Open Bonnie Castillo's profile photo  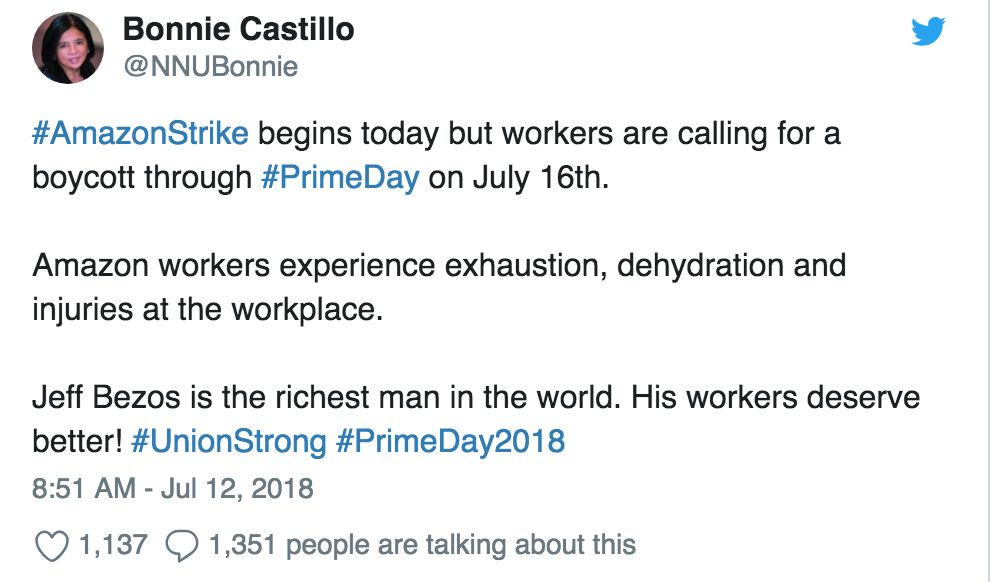pyautogui.click(x=68, y=47)
